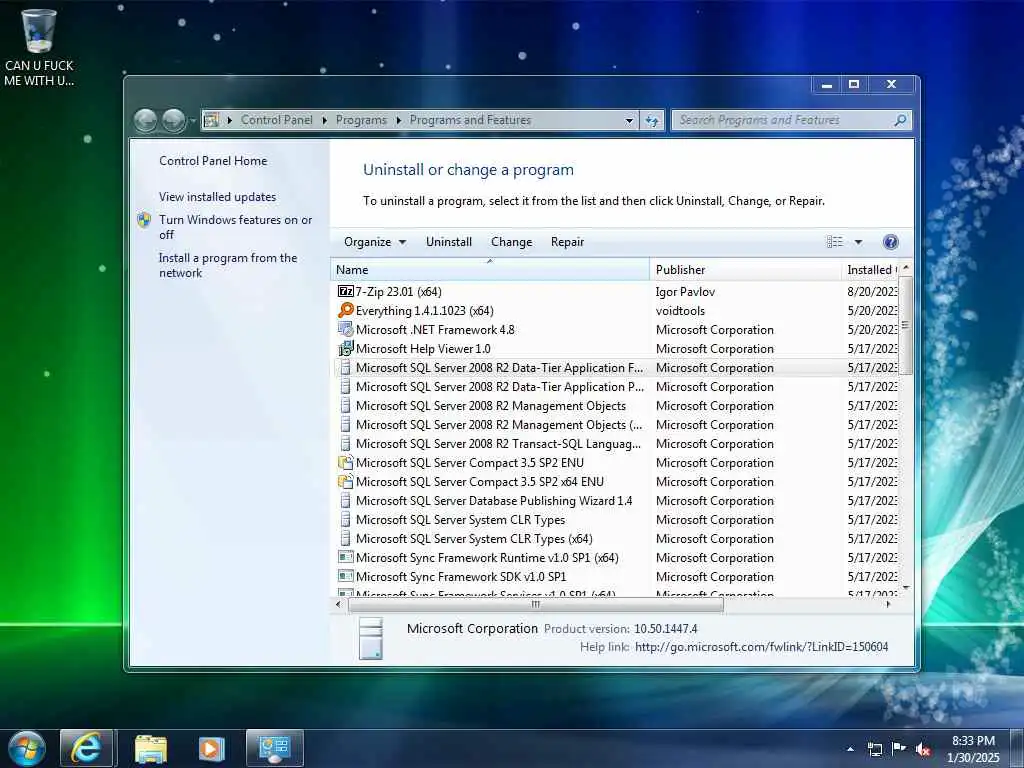
Task: Click Turn Windows features on or off
Action: pos(236,227)
